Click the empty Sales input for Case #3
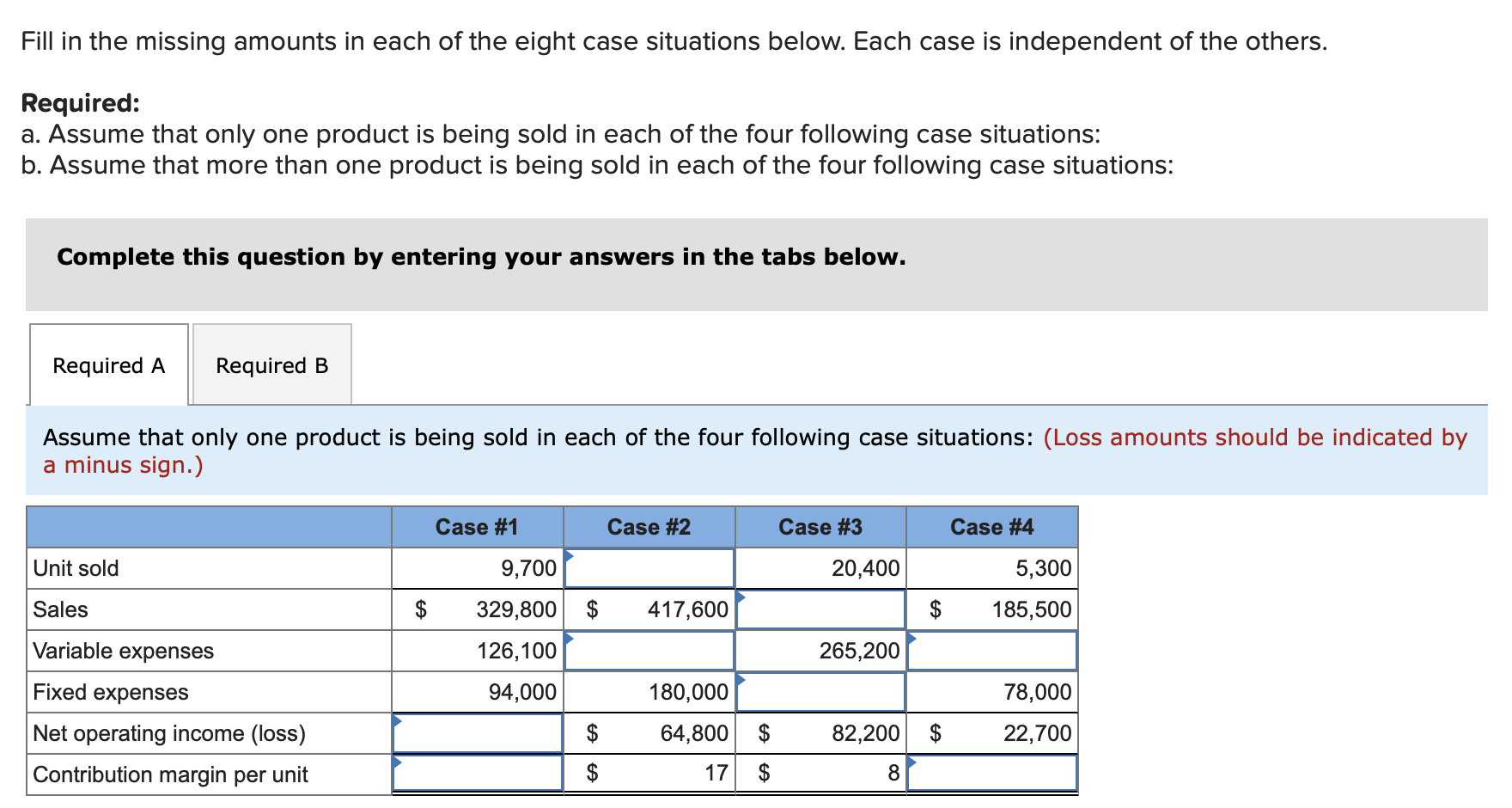Screen dimensions: 1512x808 pyautogui.click(x=819, y=609)
